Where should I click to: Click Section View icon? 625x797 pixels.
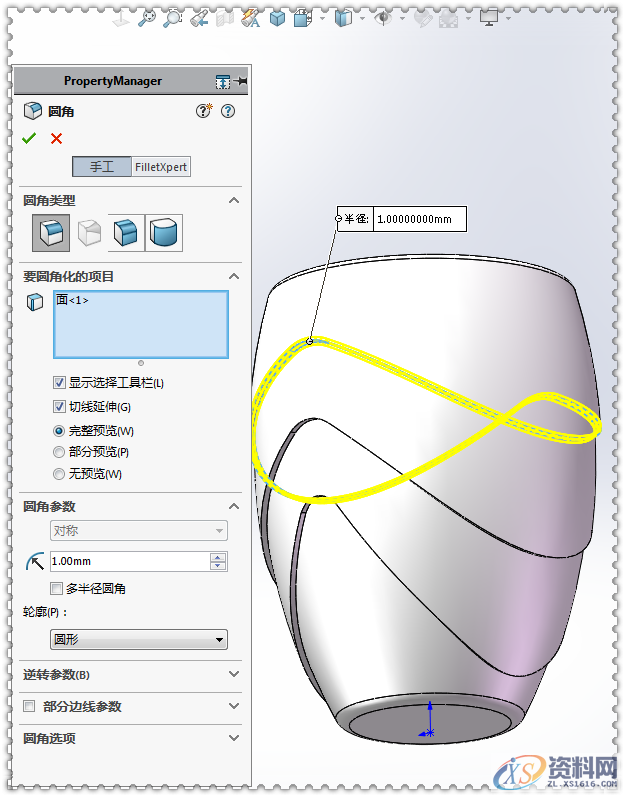pyautogui.click(x=225, y=19)
